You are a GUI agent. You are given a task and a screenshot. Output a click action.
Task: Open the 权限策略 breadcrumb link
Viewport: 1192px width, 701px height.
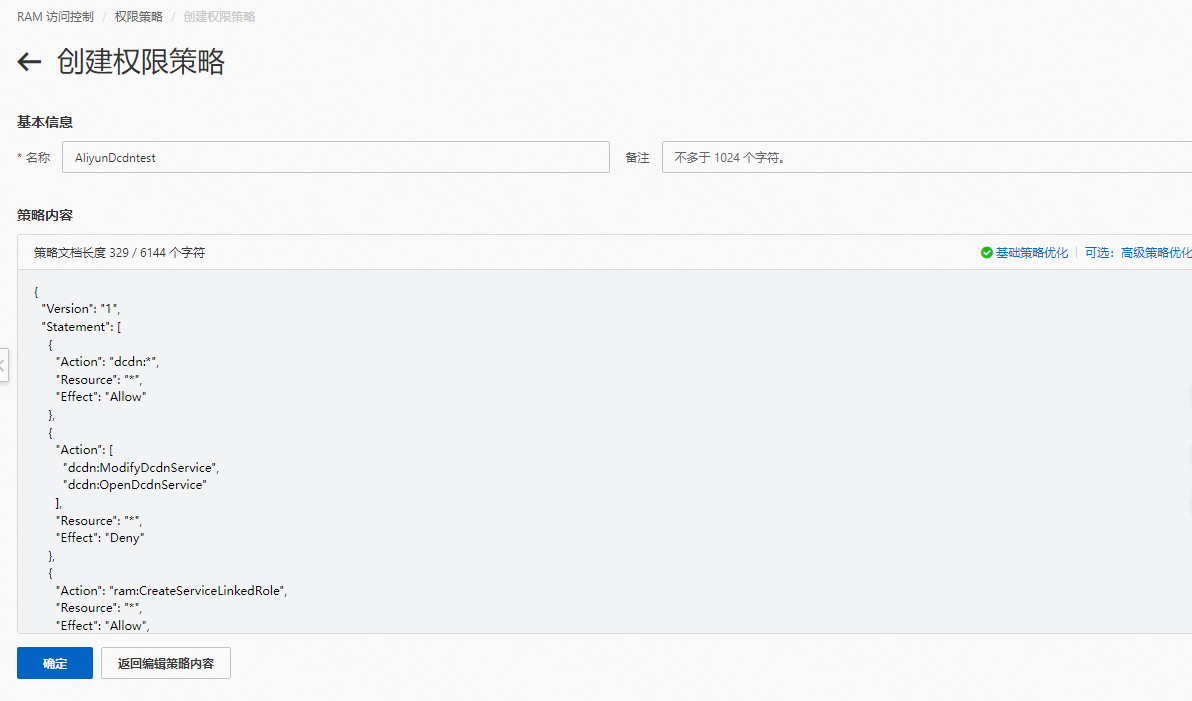tap(138, 17)
